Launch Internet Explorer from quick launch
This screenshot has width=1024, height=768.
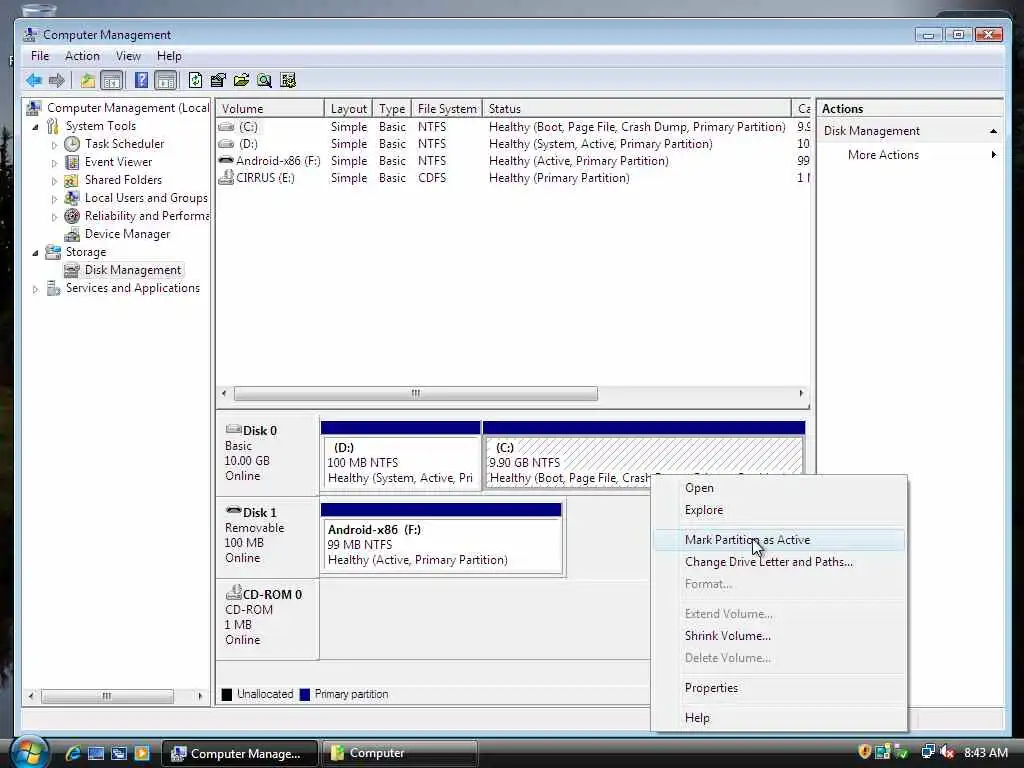click(x=72, y=754)
